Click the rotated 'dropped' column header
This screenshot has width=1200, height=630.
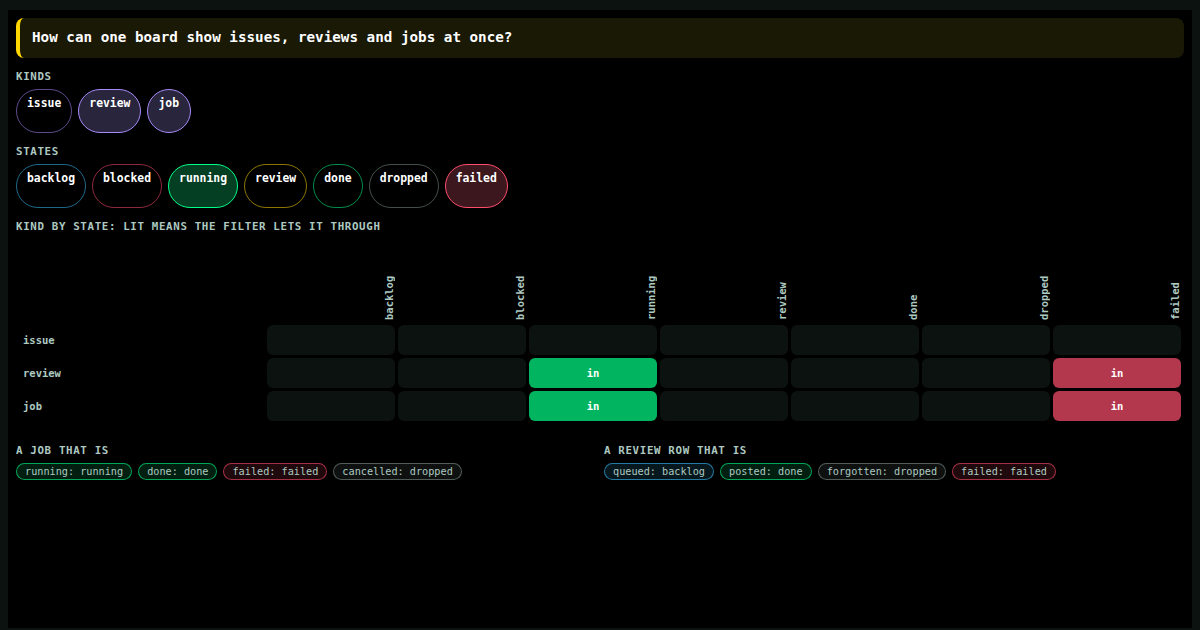pyautogui.click(x=1045, y=298)
